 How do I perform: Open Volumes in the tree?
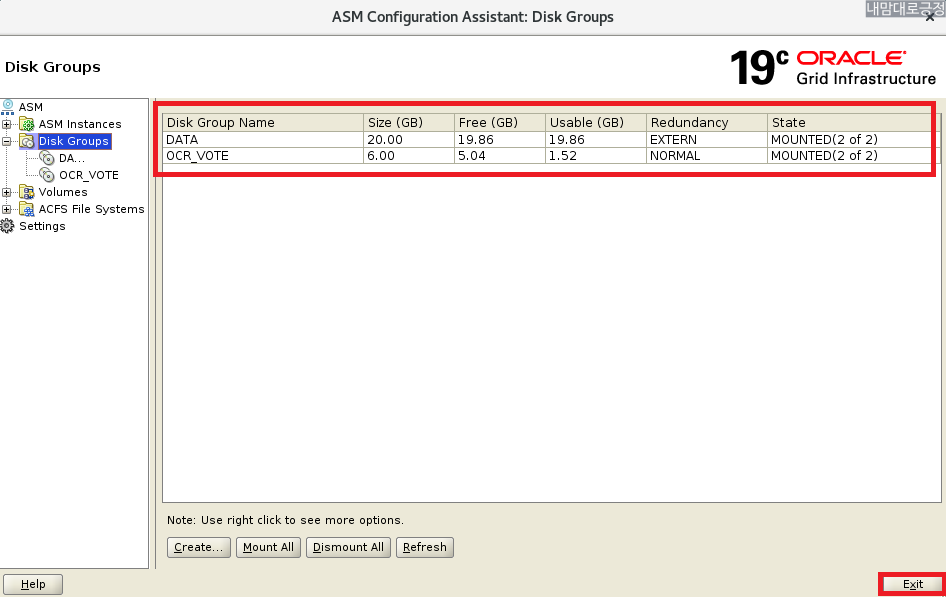[x=63, y=192]
